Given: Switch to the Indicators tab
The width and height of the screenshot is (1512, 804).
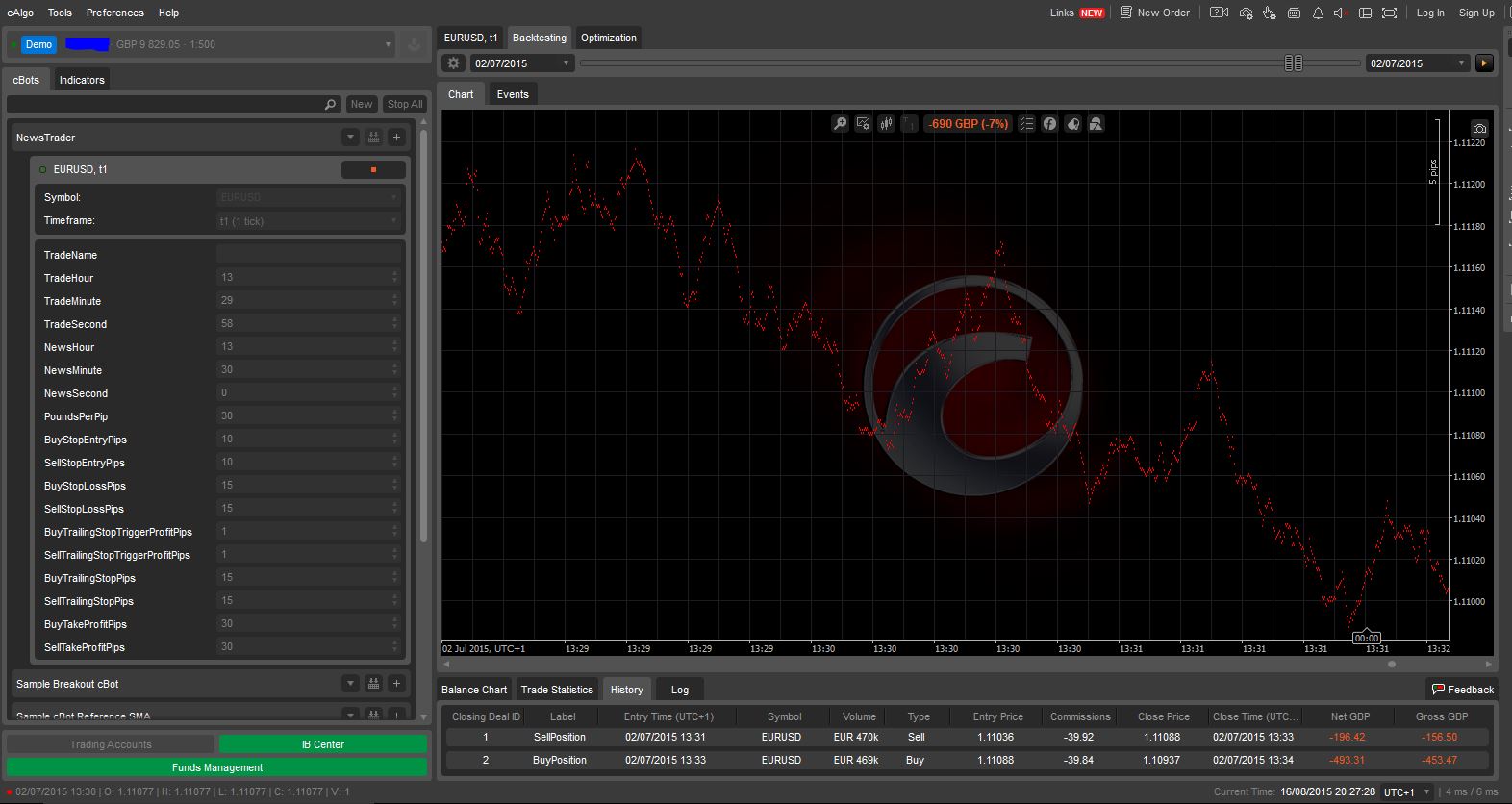Looking at the screenshot, I should pos(82,80).
